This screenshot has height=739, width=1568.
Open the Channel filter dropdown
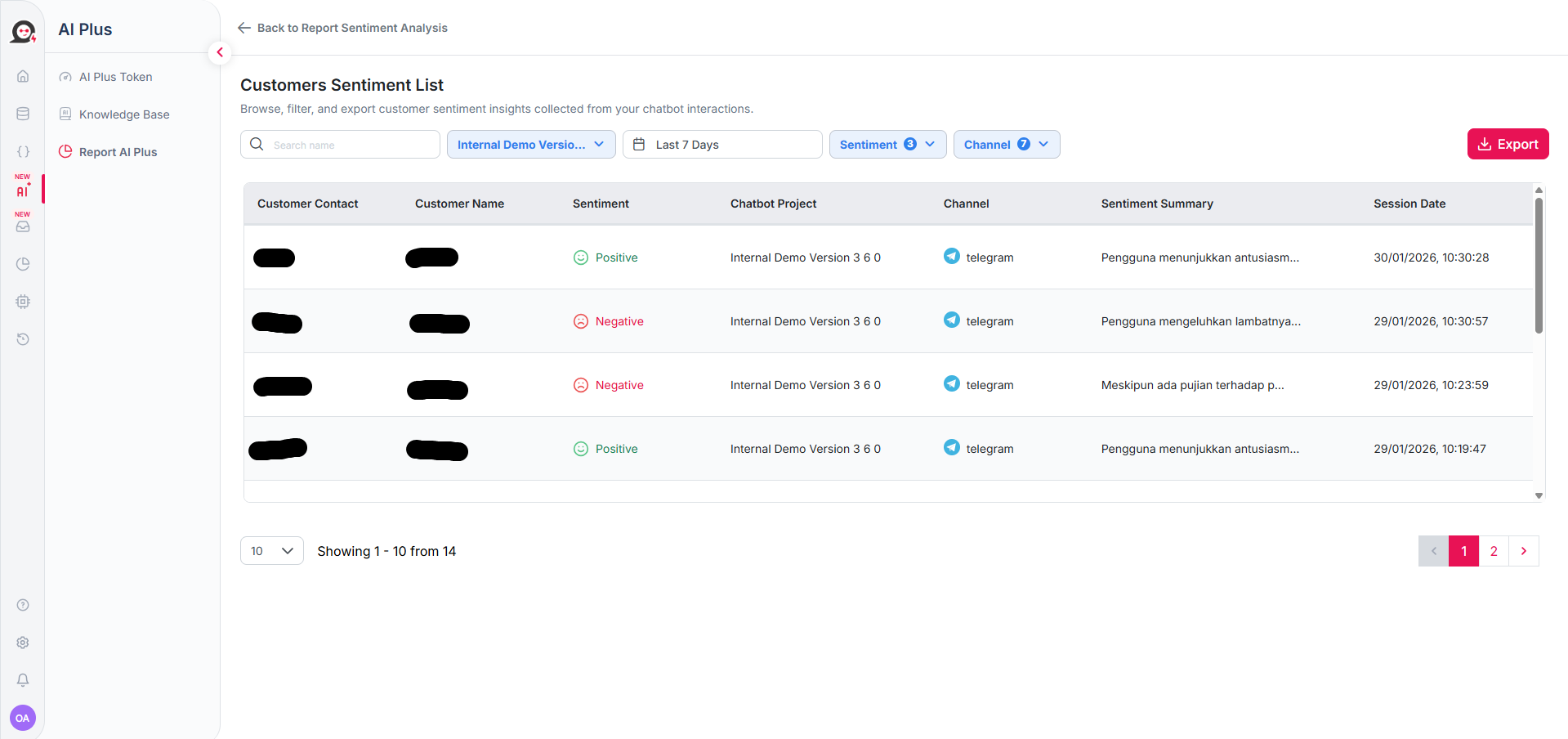coord(1006,145)
